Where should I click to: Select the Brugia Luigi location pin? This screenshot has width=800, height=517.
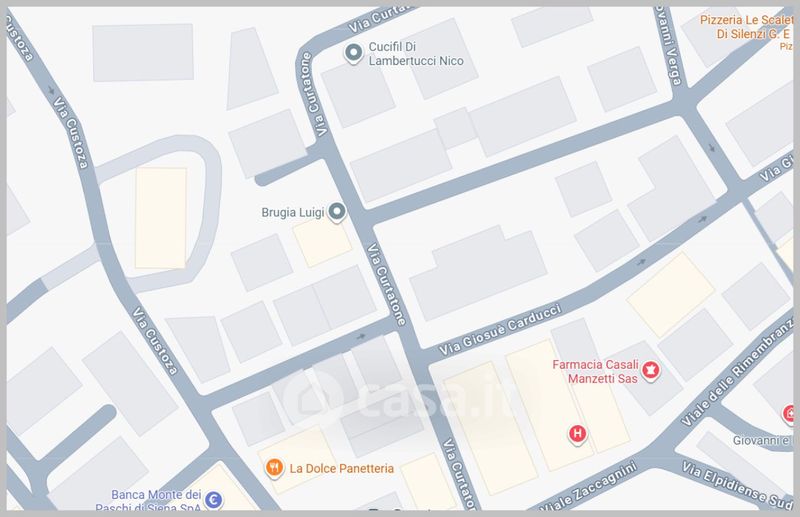pyautogui.click(x=337, y=212)
